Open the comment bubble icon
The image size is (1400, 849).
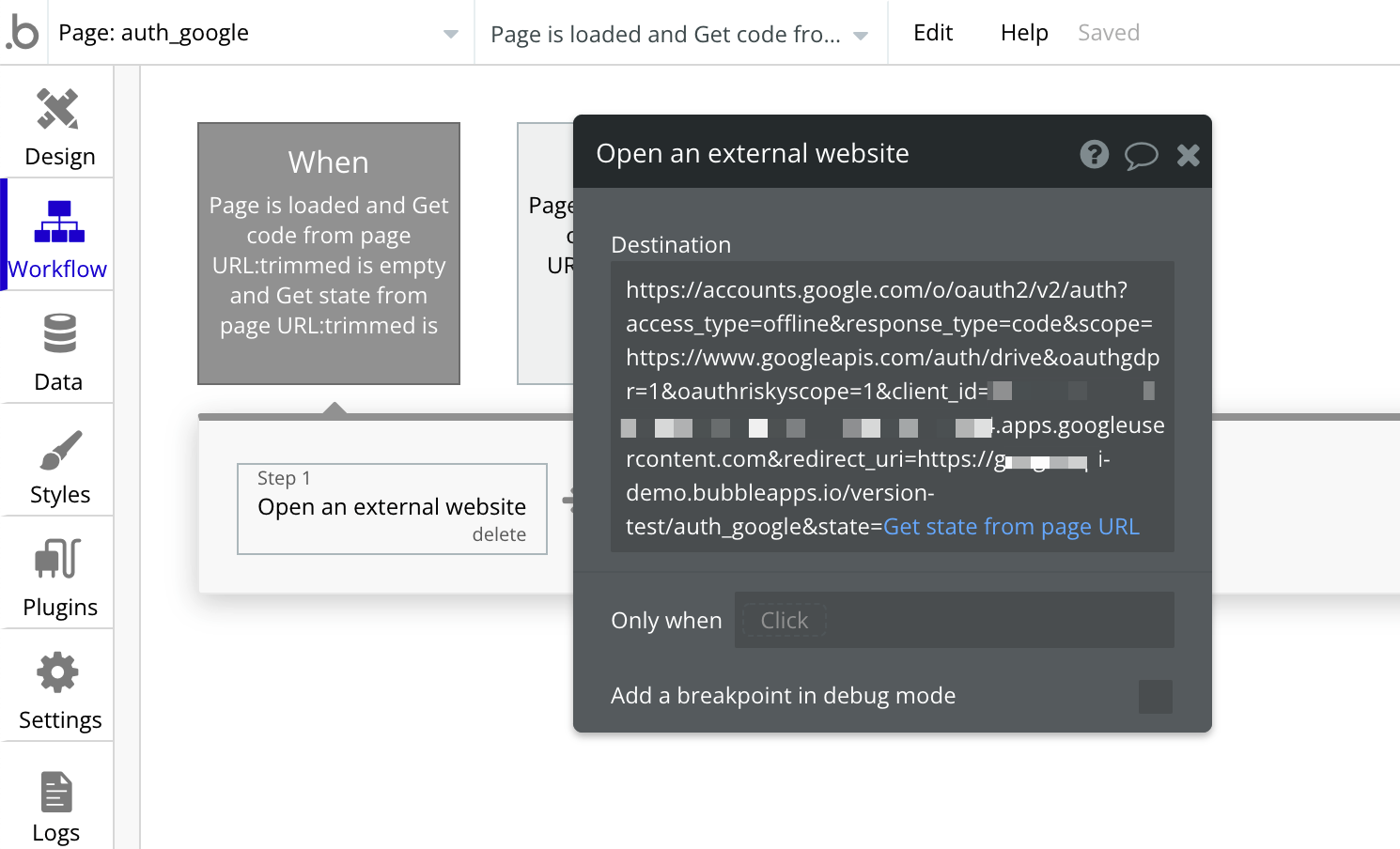pyautogui.click(x=1141, y=155)
